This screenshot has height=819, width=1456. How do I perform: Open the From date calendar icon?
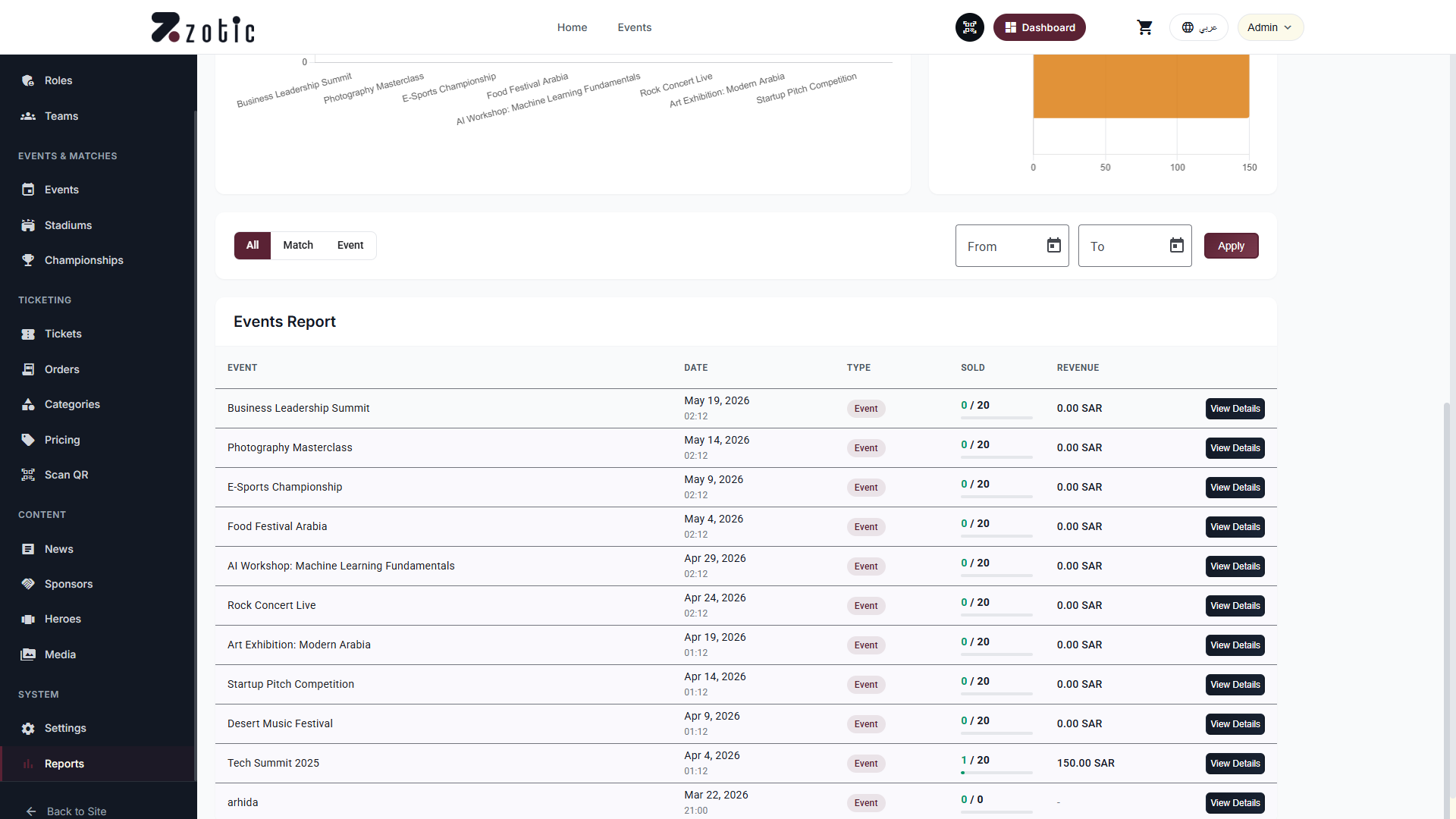[x=1053, y=246]
